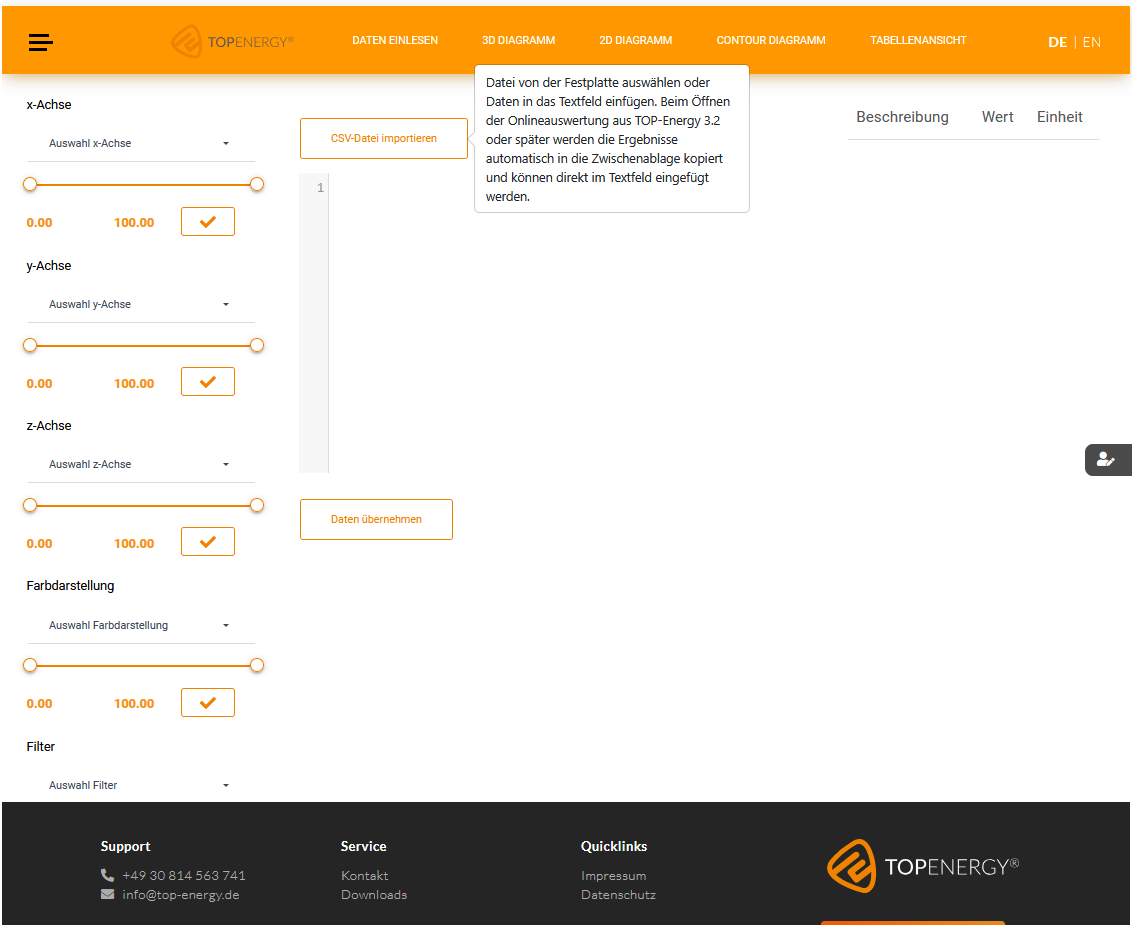Click the CSV-Datei importieren button
Viewport: 1132px width, 925px height.
click(x=384, y=139)
